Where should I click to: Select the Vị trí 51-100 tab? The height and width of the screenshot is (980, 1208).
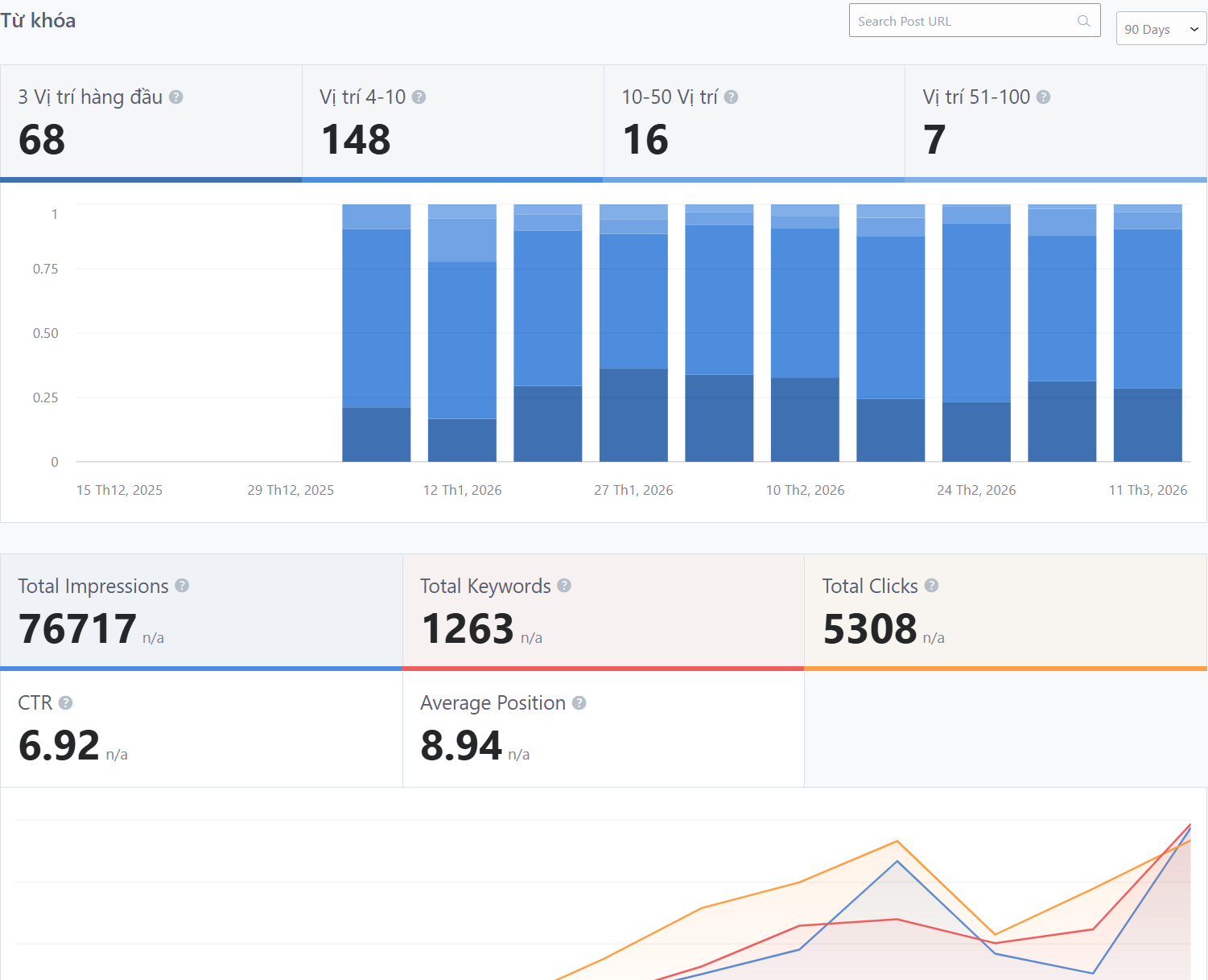[x=1056, y=122]
